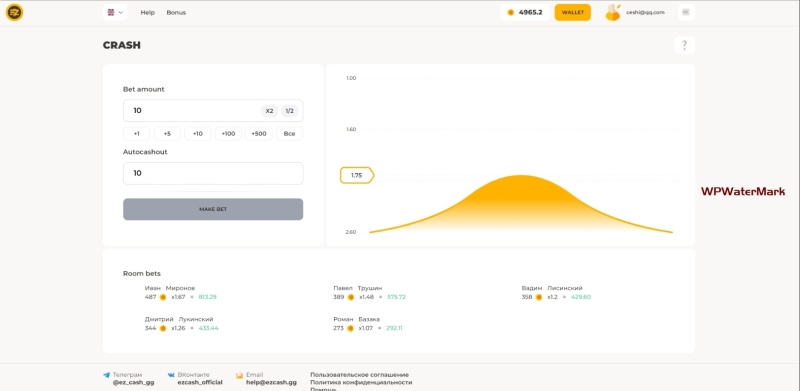Open the ceshi@qq.com account link

[645, 12]
